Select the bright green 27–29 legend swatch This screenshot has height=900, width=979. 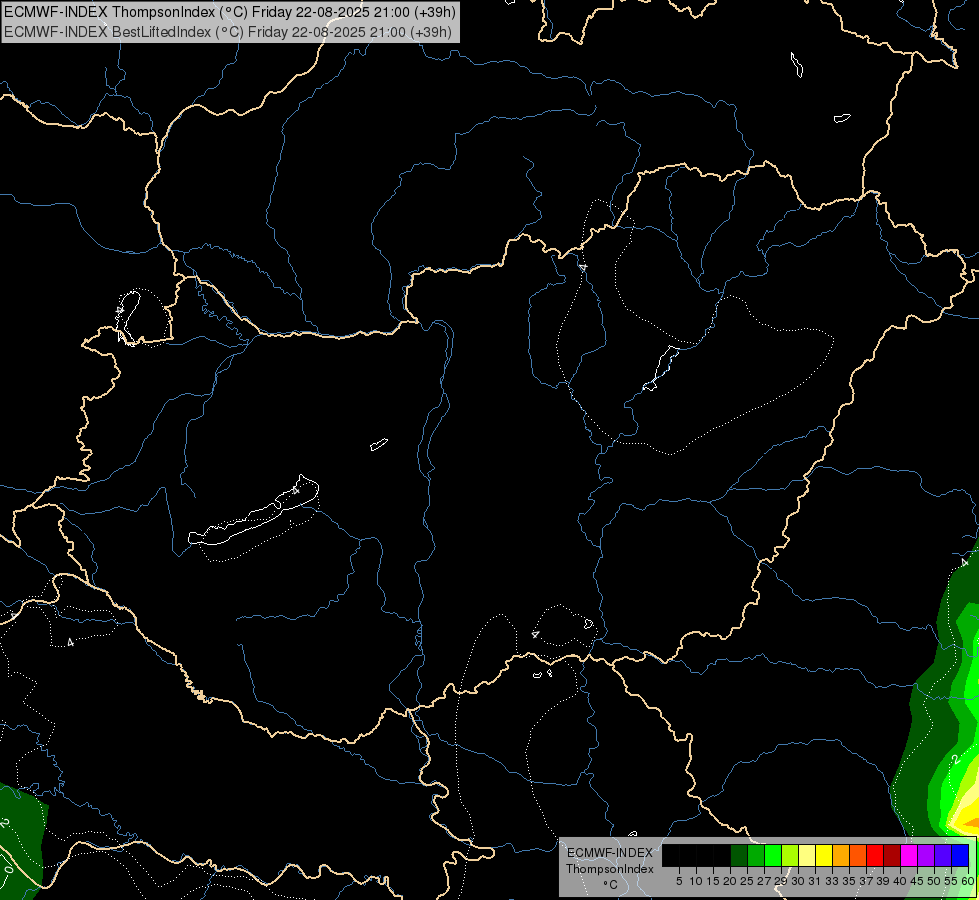pyautogui.click(x=773, y=855)
